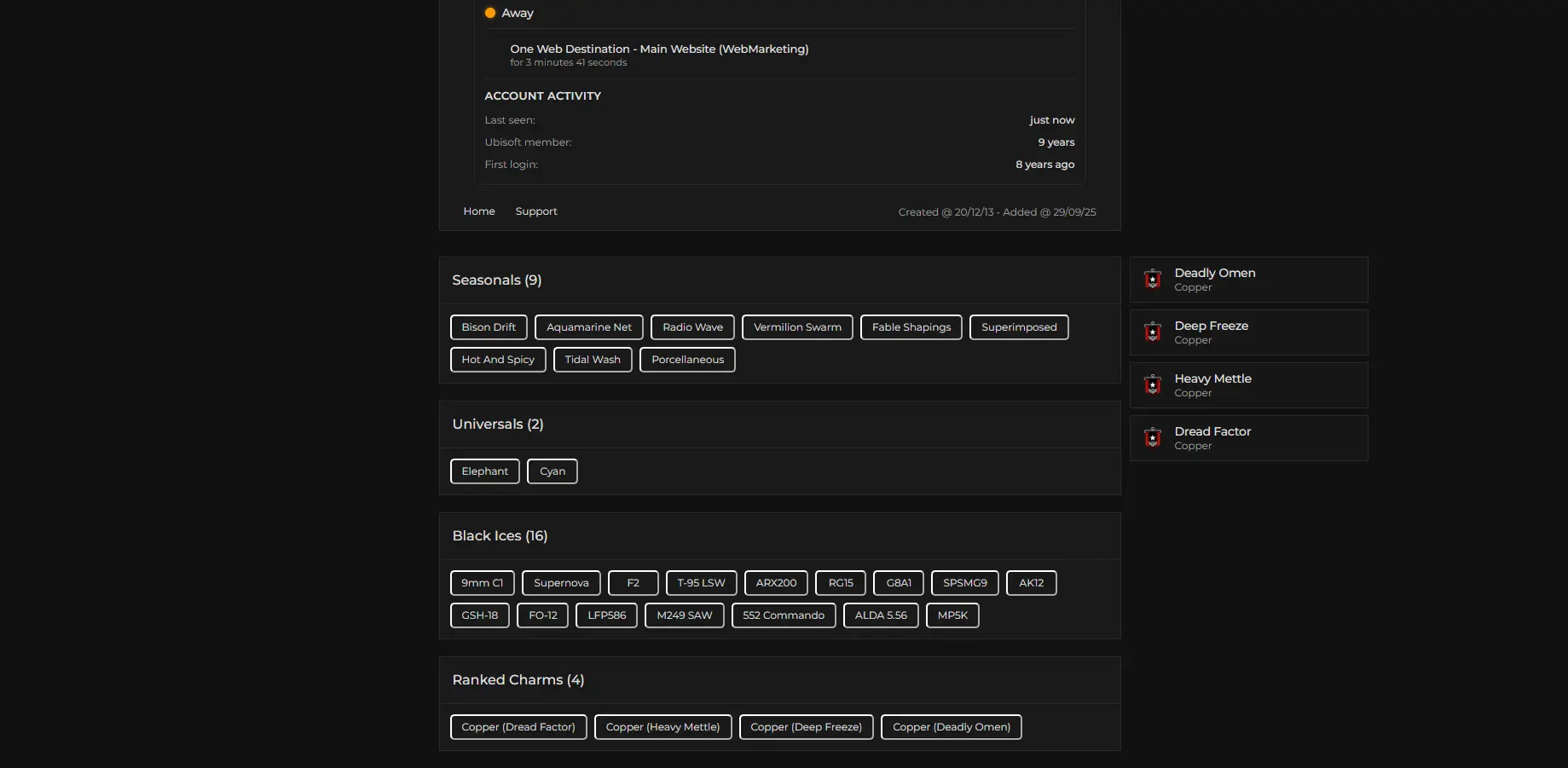Click the Deep Freeze charm icon
The width and height of the screenshot is (1568, 768).
point(1153,332)
